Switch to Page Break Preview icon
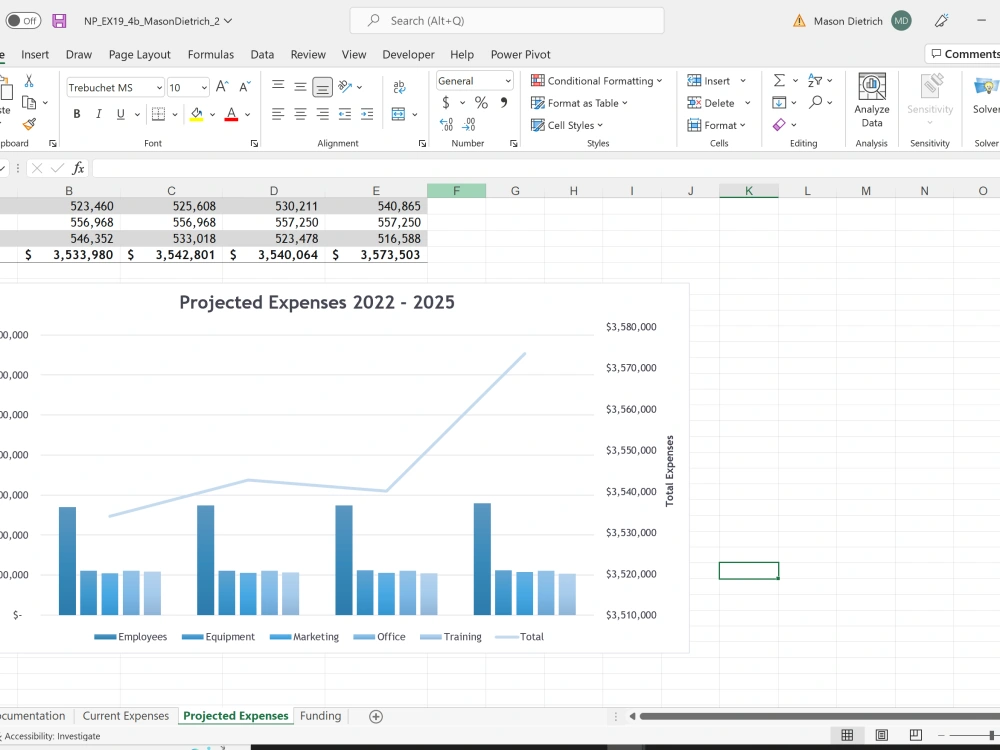The height and width of the screenshot is (750, 1000). 915,735
